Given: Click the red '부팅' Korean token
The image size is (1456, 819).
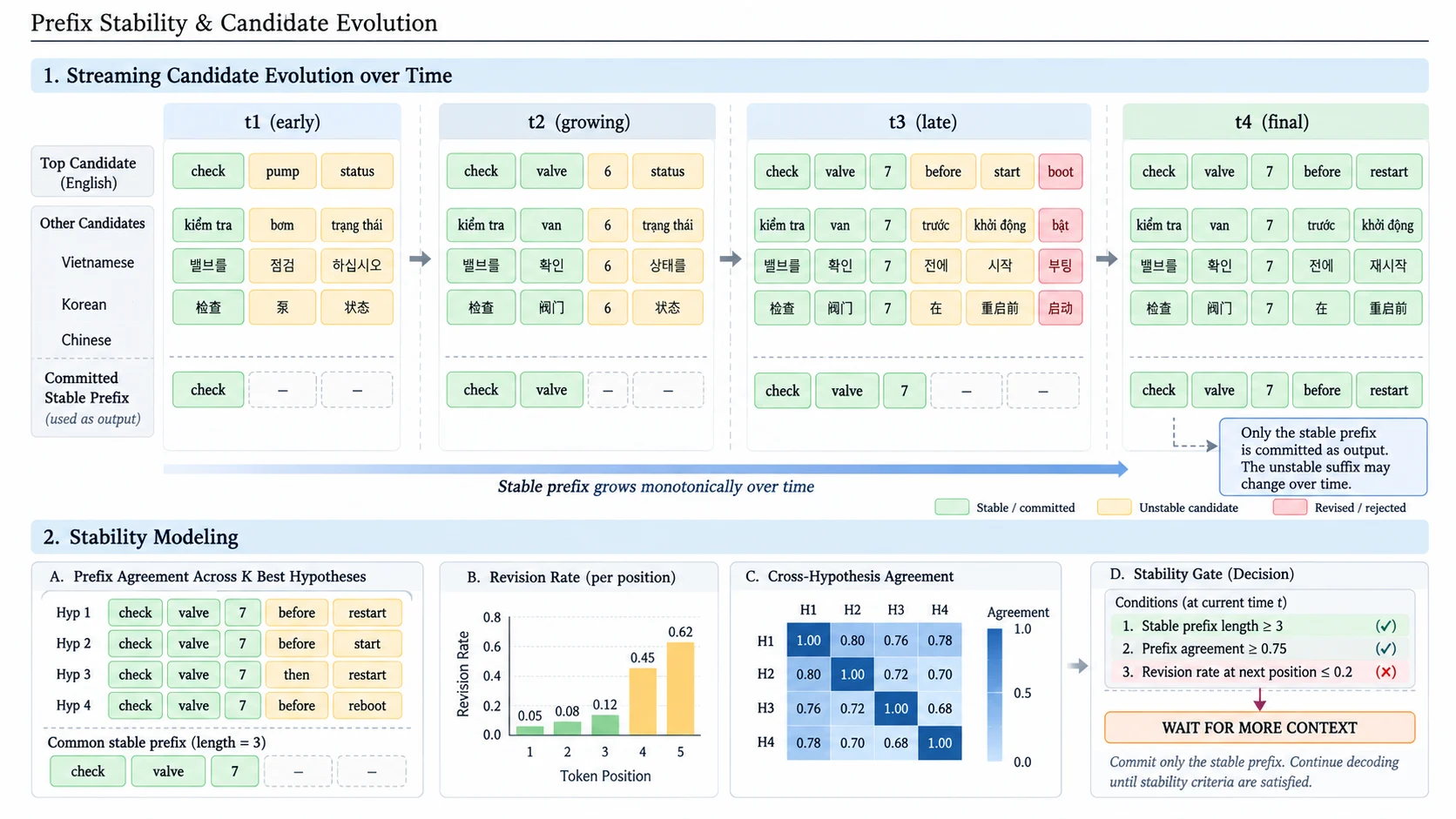Looking at the screenshot, I should coord(1061,265).
